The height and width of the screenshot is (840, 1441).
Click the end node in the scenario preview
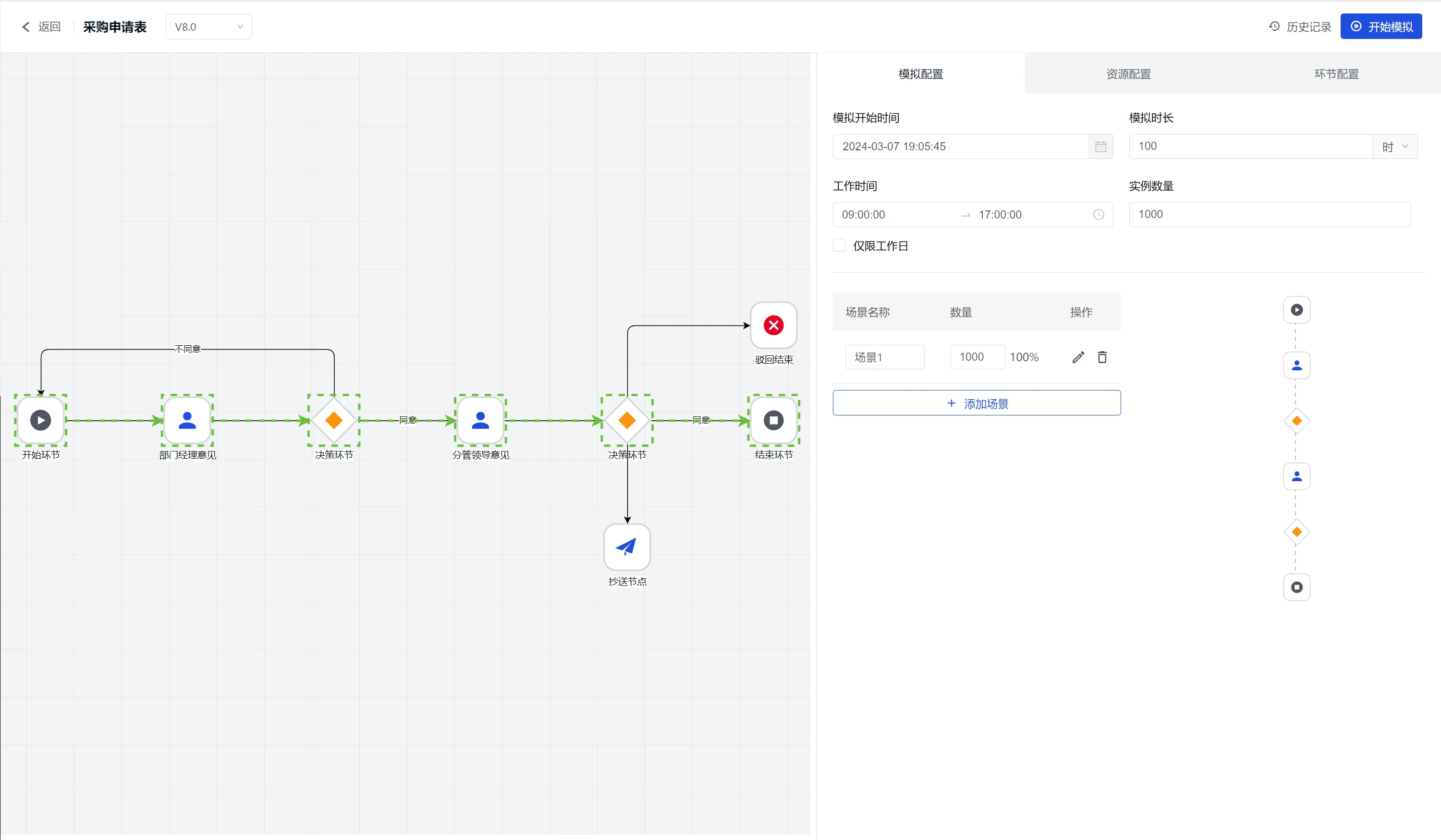tap(1297, 587)
